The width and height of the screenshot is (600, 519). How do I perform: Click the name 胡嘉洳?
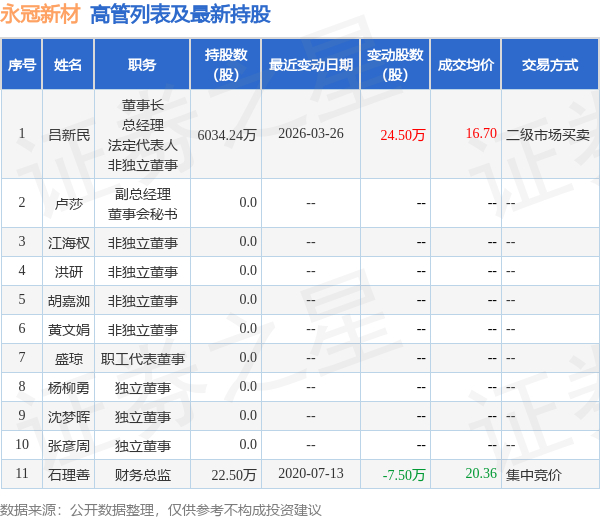coord(69,301)
